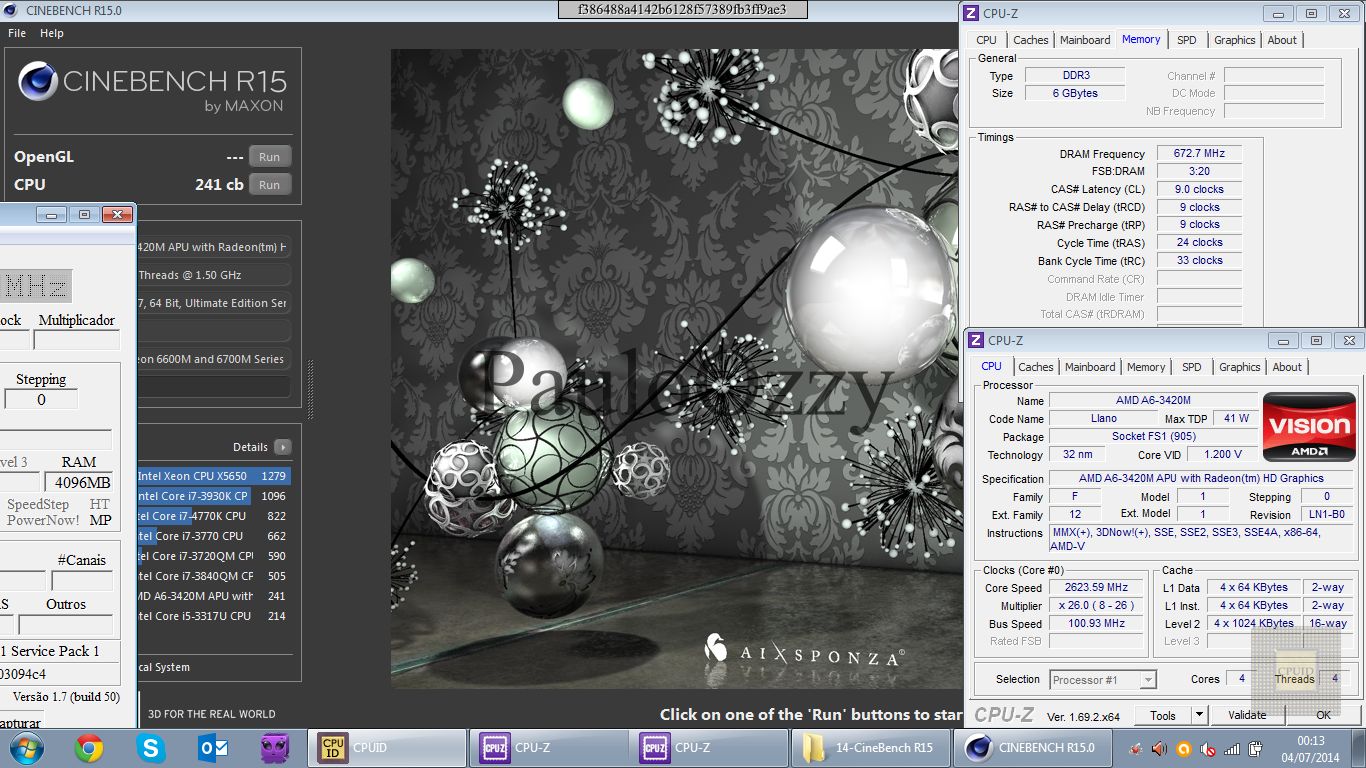The image size is (1366, 768).
Task: Open Mainboard tab in processor CPU-Z window
Action: [x=1090, y=367]
